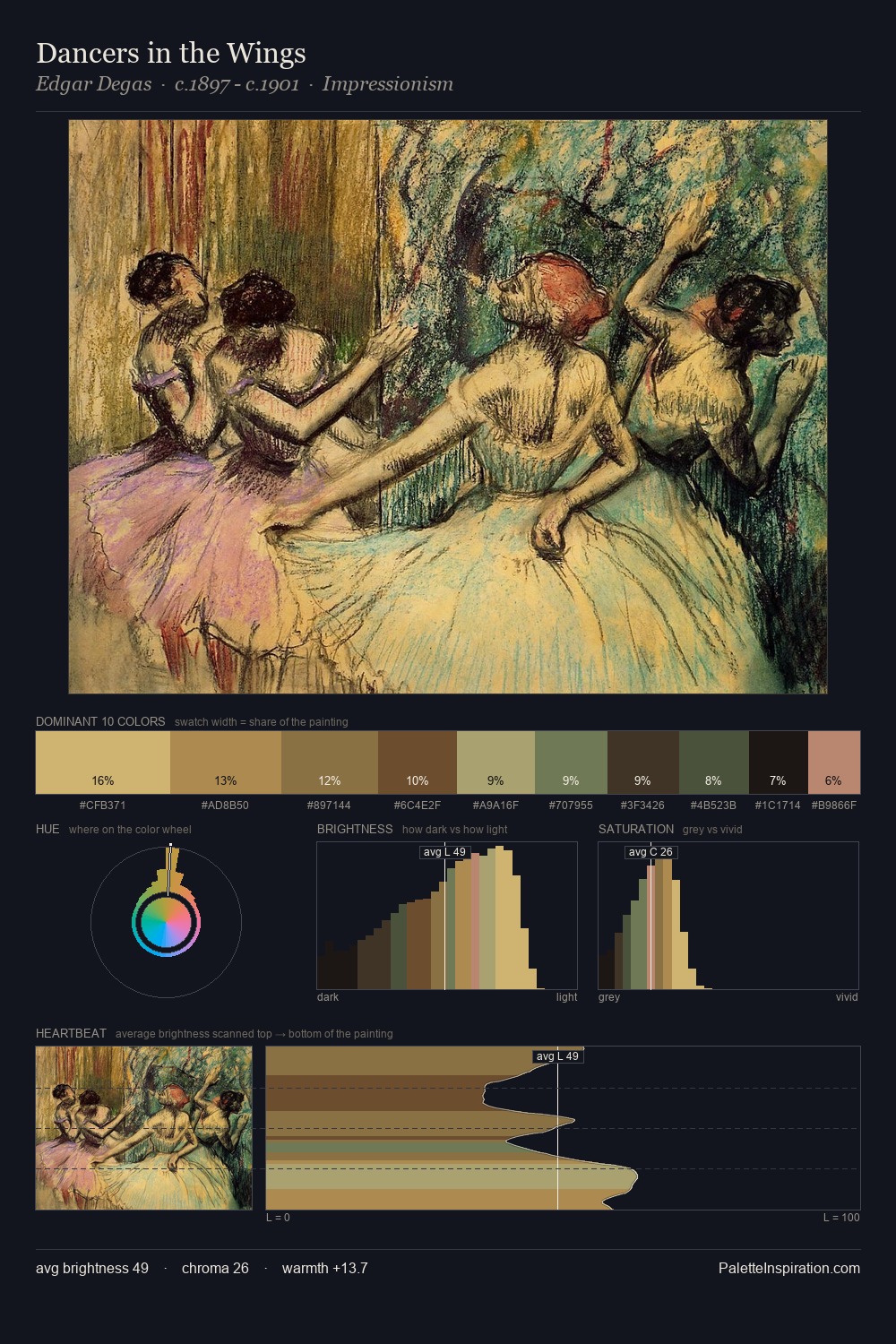Click the hex label '#CFB371'
This screenshot has height=1344, width=896.
tap(103, 806)
